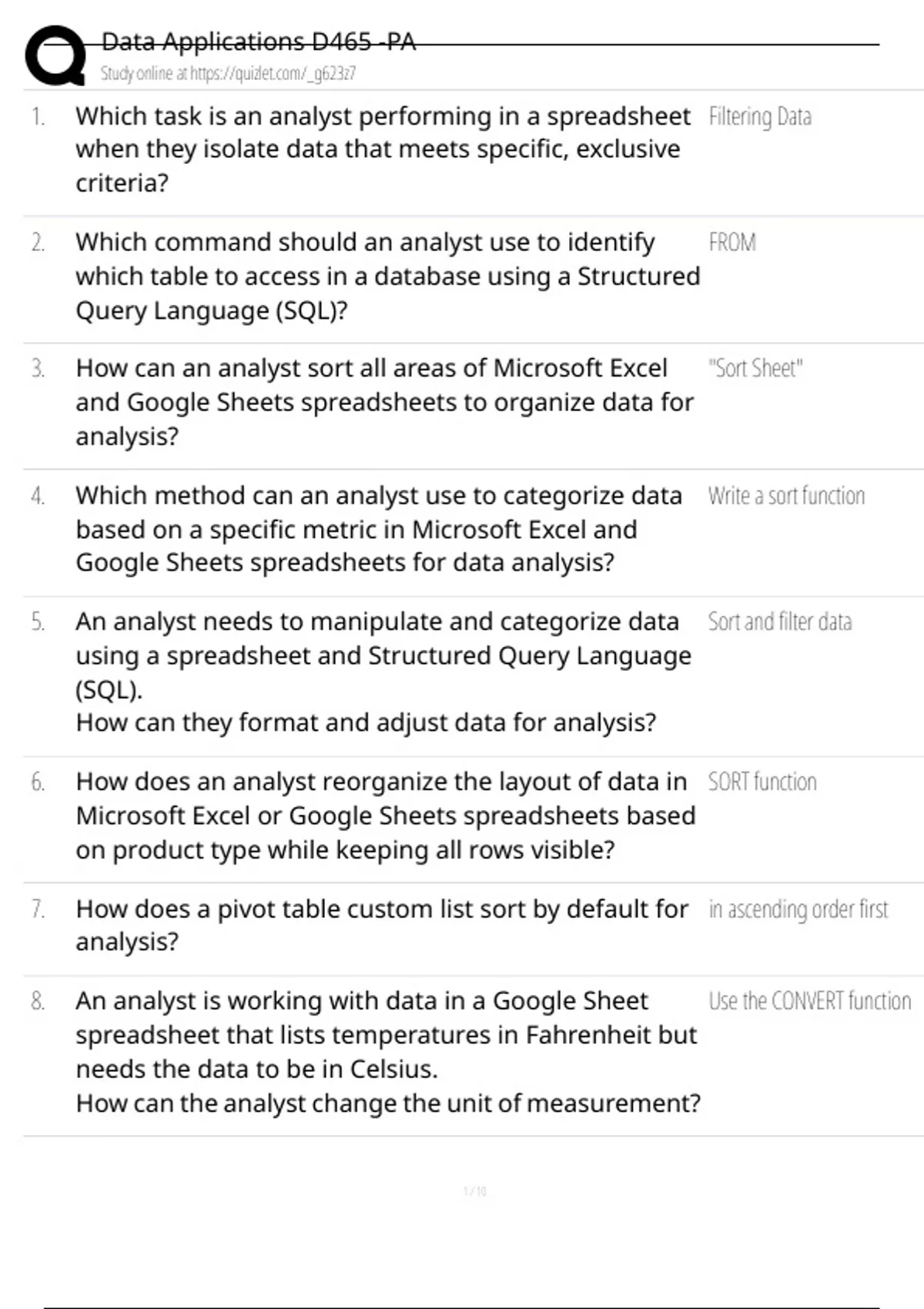The height and width of the screenshot is (1309, 924).
Task: Select the pivot table custom list question
Action: [x=381, y=925]
